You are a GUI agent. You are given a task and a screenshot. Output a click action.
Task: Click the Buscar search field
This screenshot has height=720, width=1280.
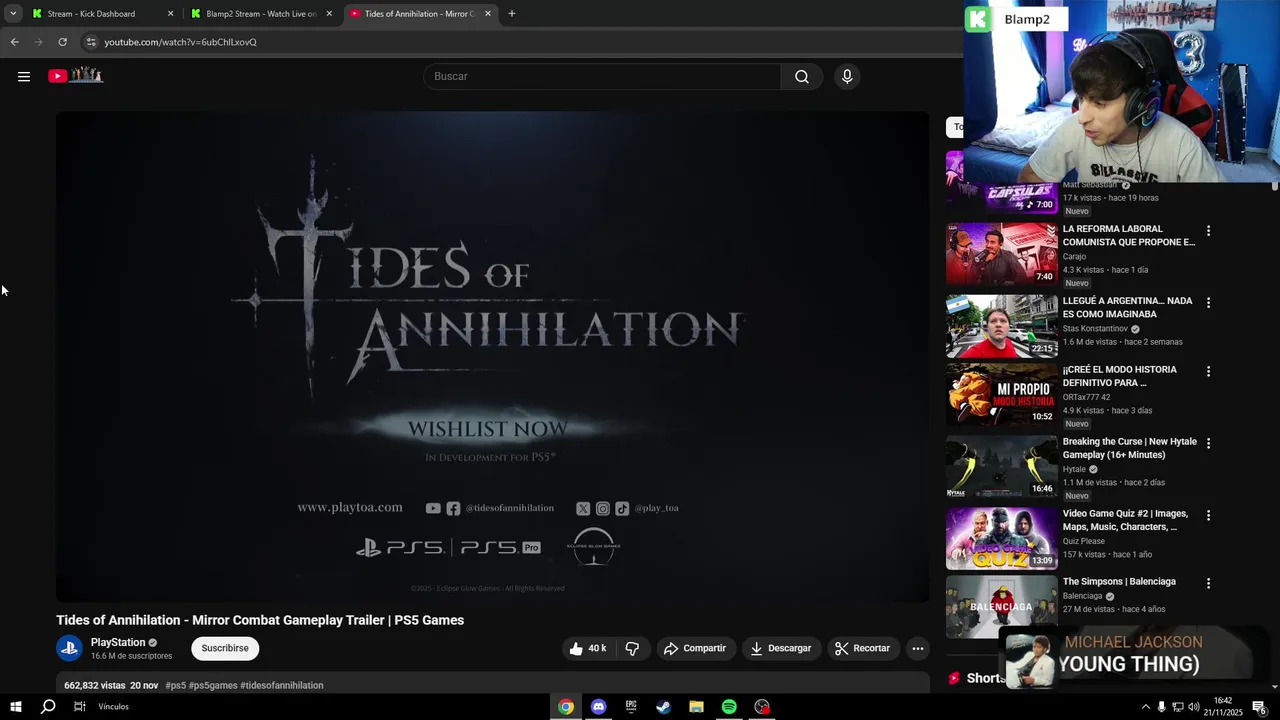pyautogui.click(x=602, y=76)
